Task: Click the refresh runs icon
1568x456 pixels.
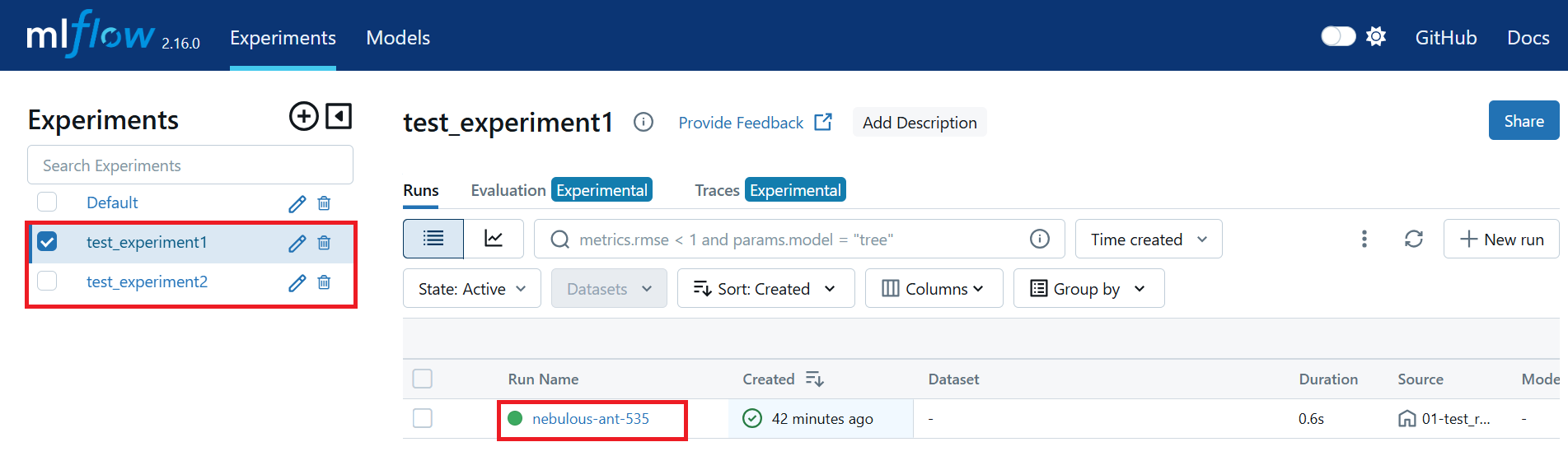Action: coord(1414,239)
